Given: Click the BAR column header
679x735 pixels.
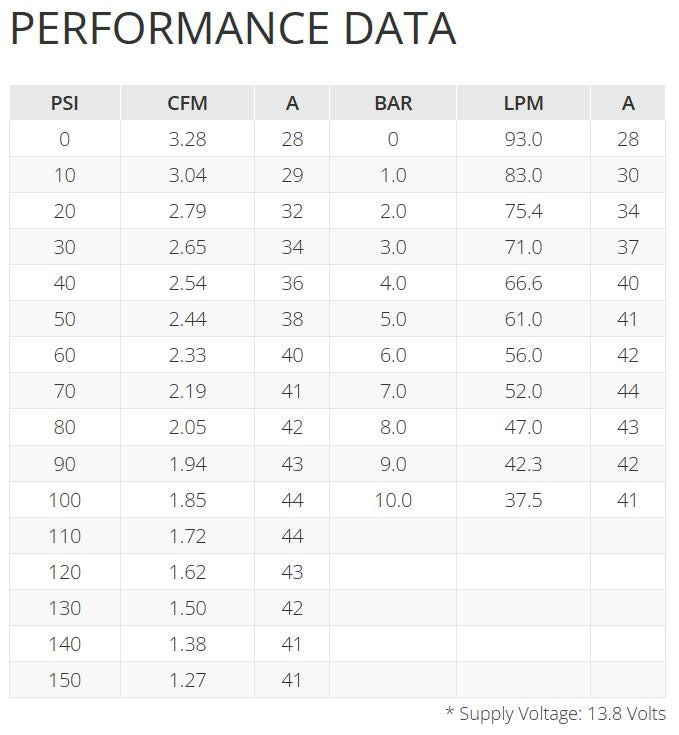Looking at the screenshot, I should click(x=393, y=103).
